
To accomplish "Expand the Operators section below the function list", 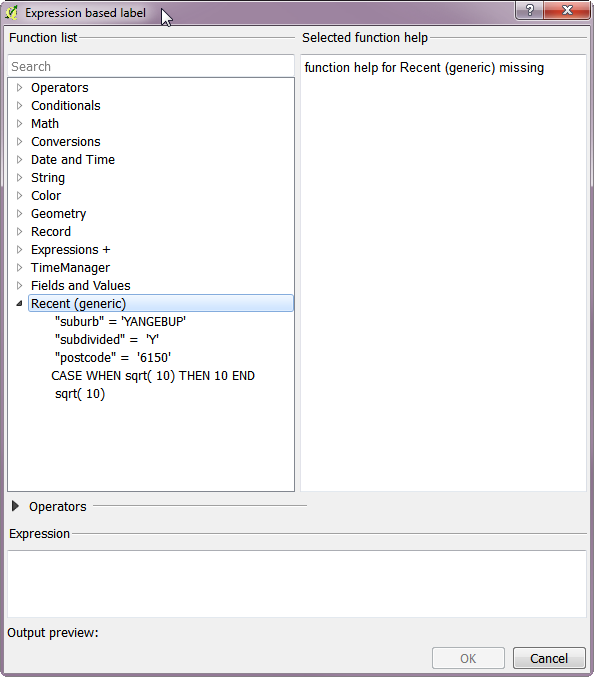I will point(15,506).
